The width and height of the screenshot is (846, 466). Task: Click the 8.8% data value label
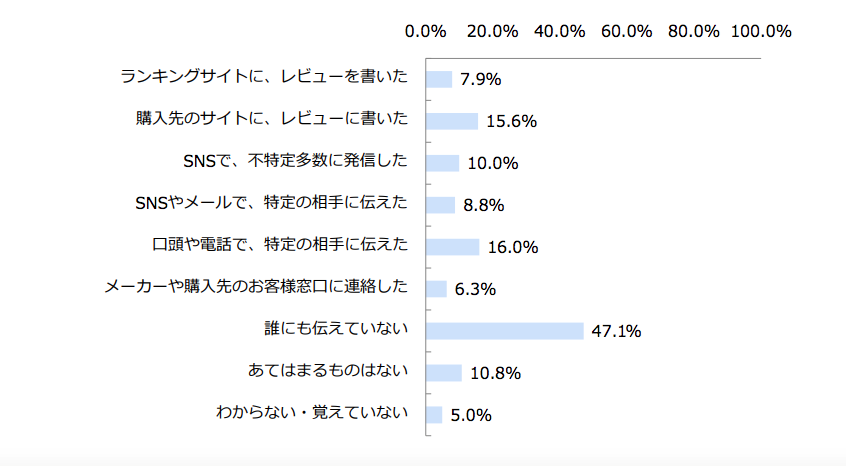483,206
